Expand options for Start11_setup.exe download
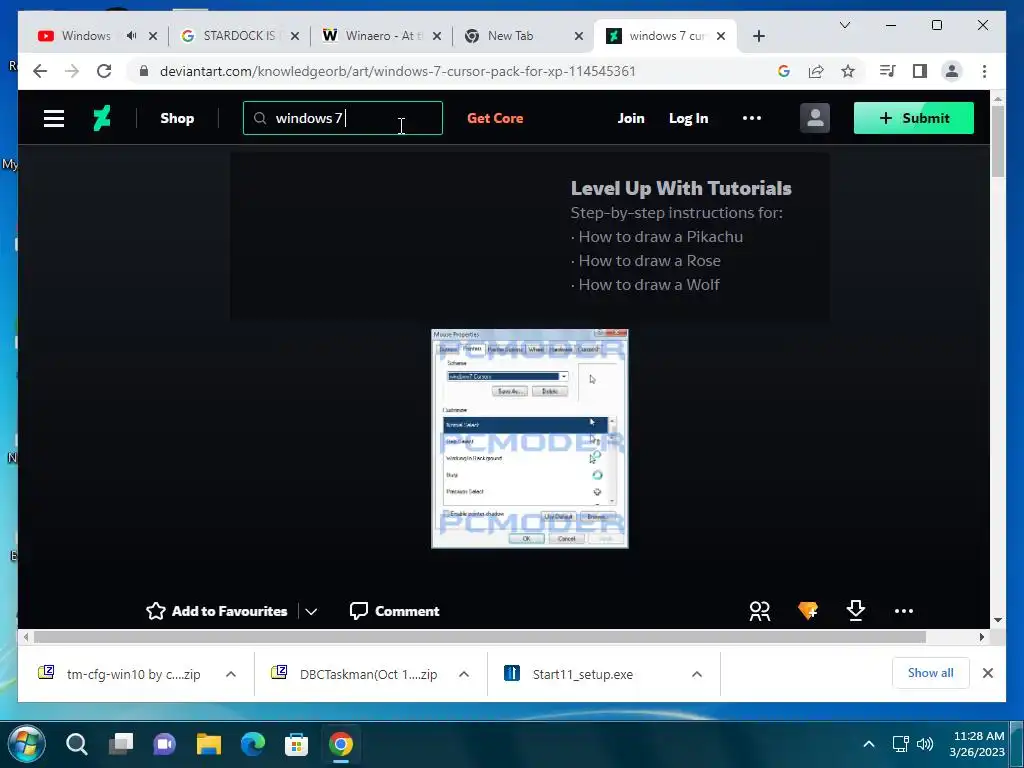The image size is (1024, 768). 697,674
